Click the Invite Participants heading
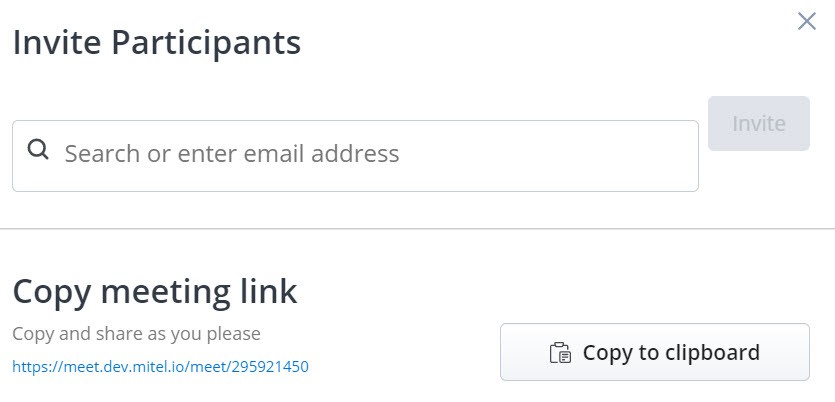835x402 pixels. [x=156, y=43]
